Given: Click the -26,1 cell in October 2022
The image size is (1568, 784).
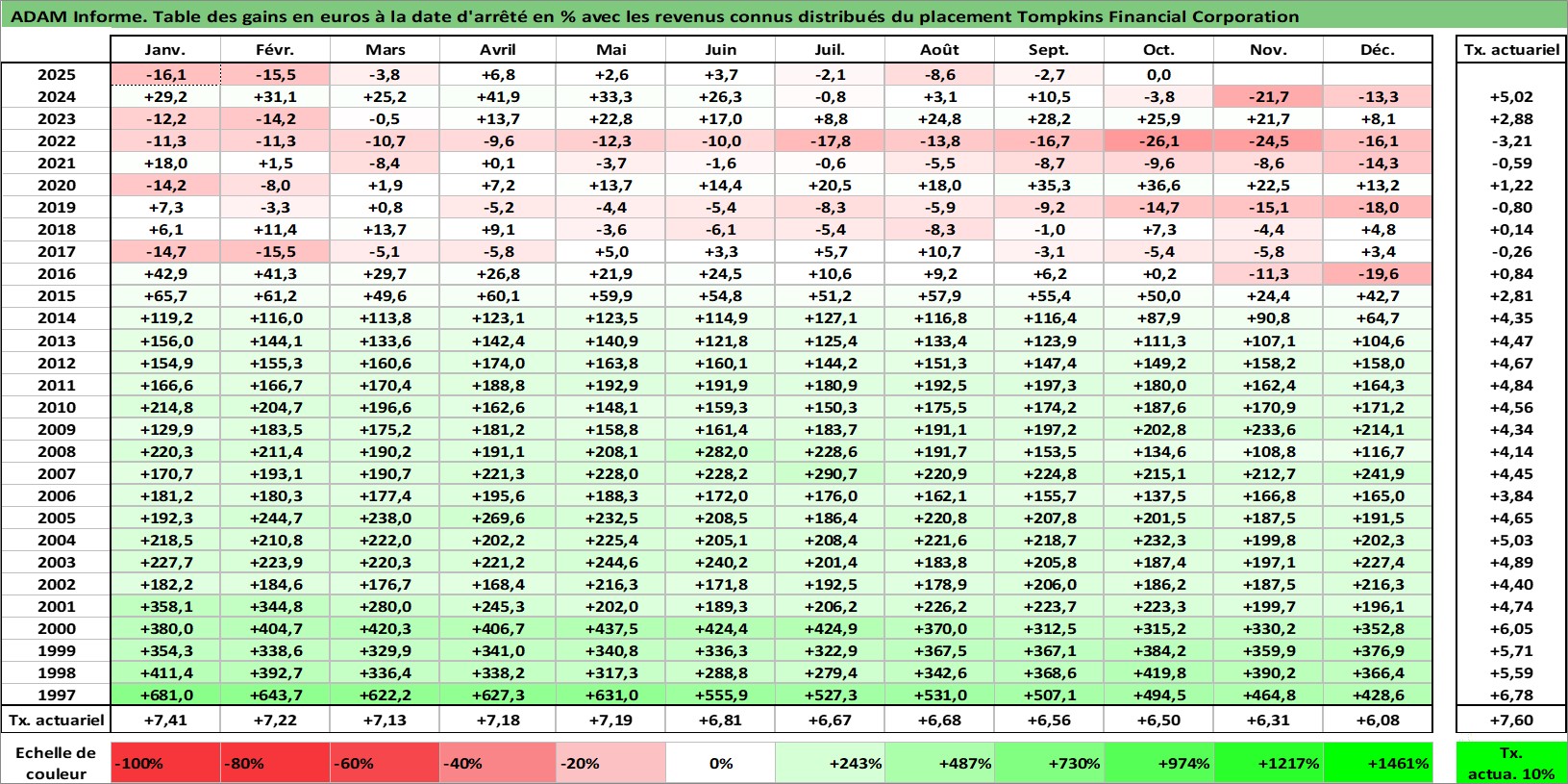Looking at the screenshot, I should point(1158,140).
